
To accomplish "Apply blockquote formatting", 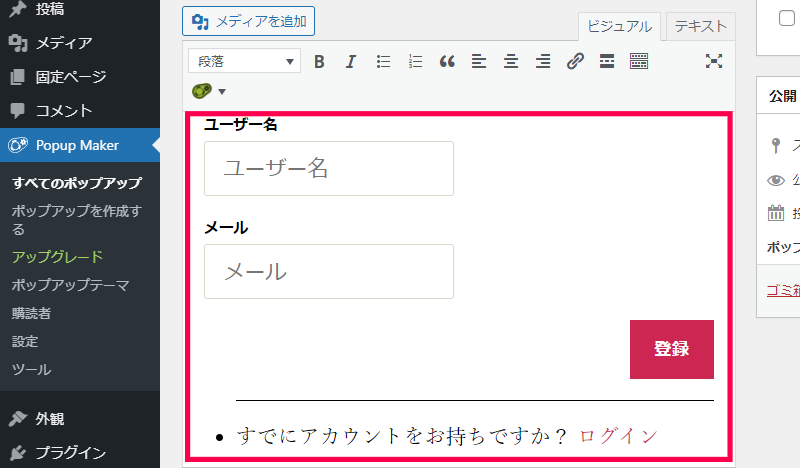I will coord(447,62).
